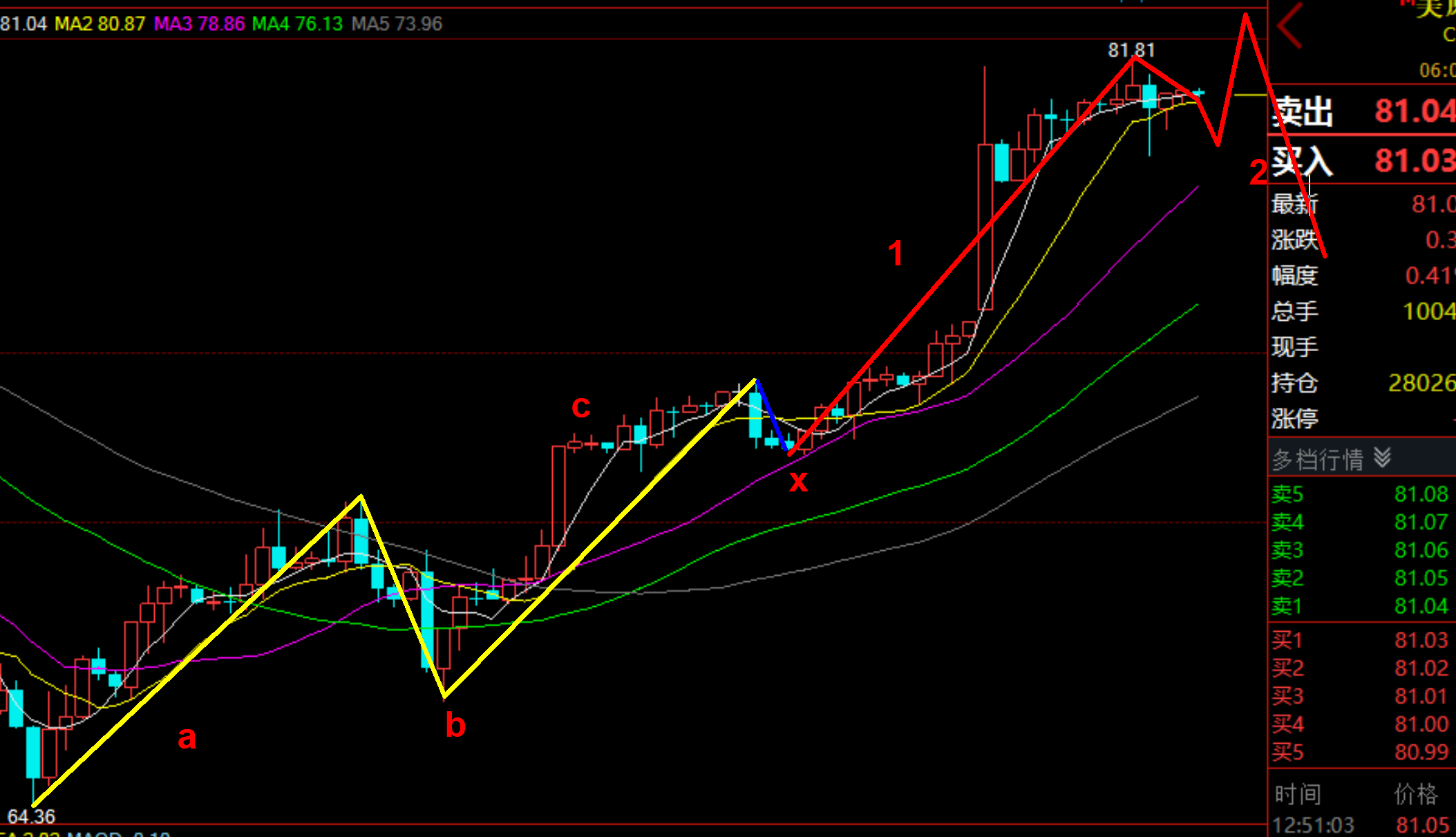Click the 涨跌 change row
The width and height of the screenshot is (1456, 837).
pyautogui.click(x=1363, y=240)
